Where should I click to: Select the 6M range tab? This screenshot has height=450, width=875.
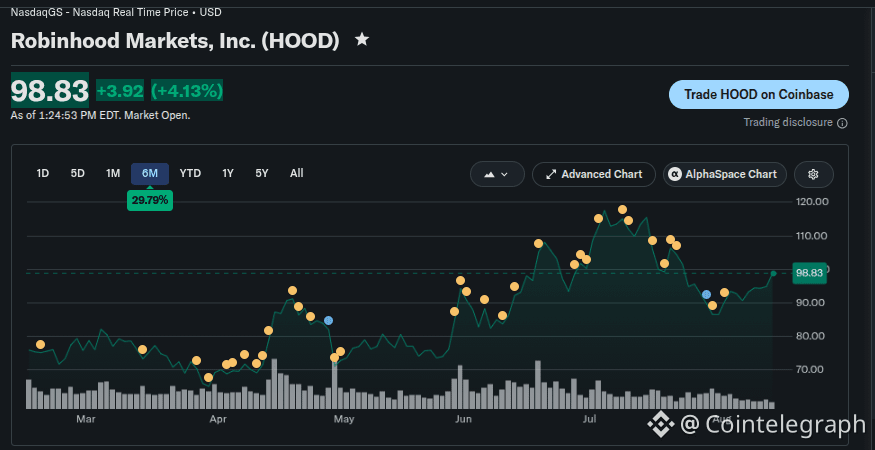(x=150, y=174)
